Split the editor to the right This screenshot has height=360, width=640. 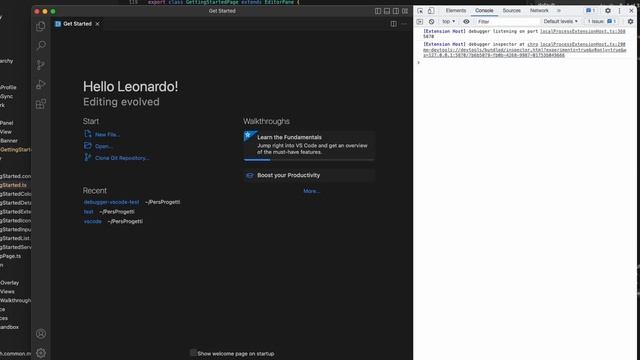(x=393, y=24)
